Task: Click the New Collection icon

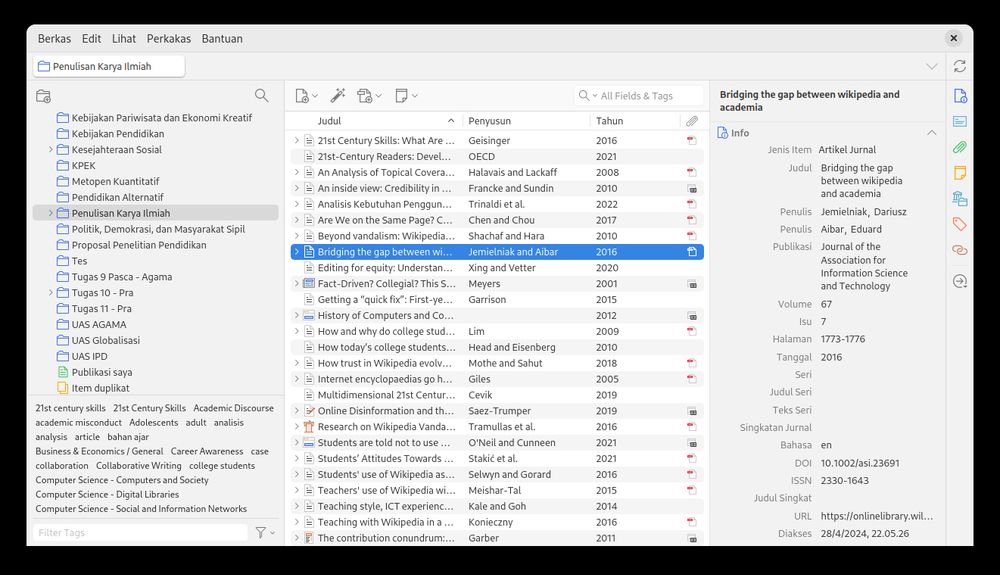Action: (43, 96)
